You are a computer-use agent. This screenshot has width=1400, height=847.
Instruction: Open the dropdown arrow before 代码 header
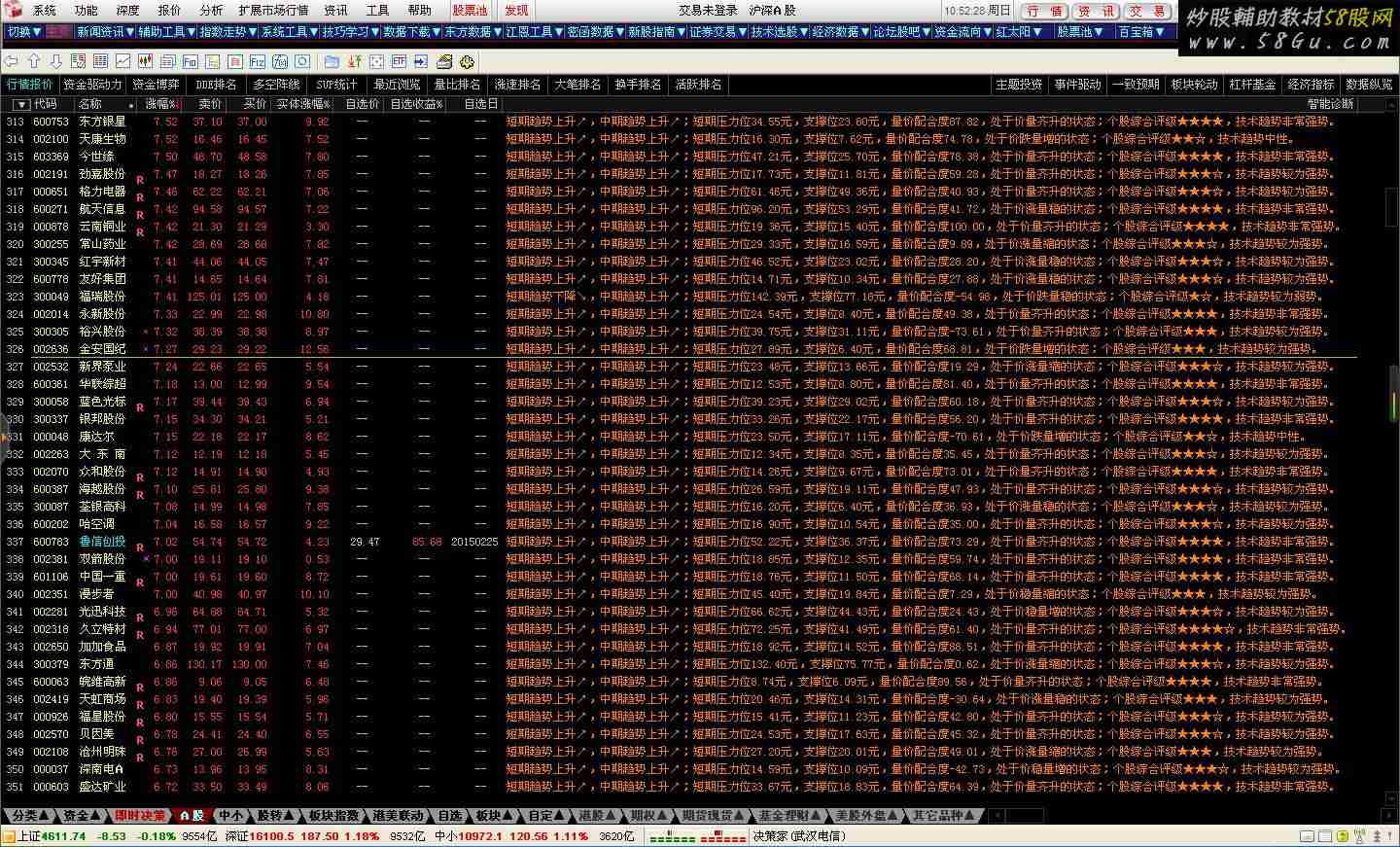20,104
